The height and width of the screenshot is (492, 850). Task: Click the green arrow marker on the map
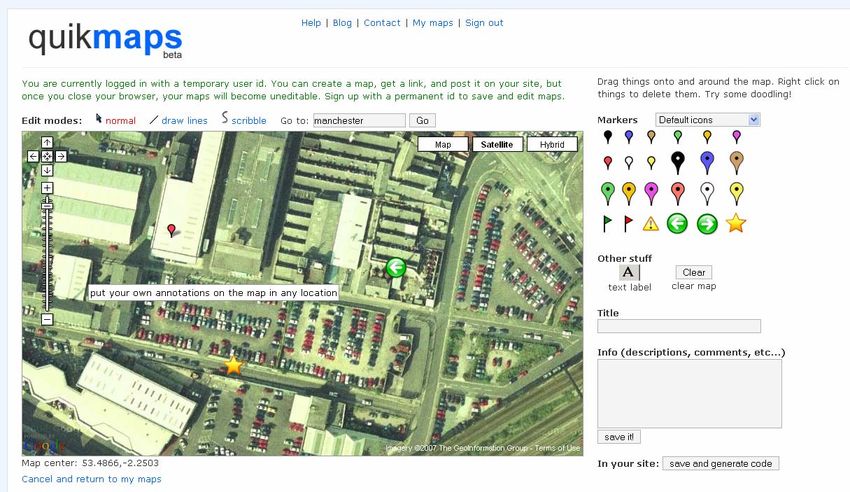(x=396, y=267)
